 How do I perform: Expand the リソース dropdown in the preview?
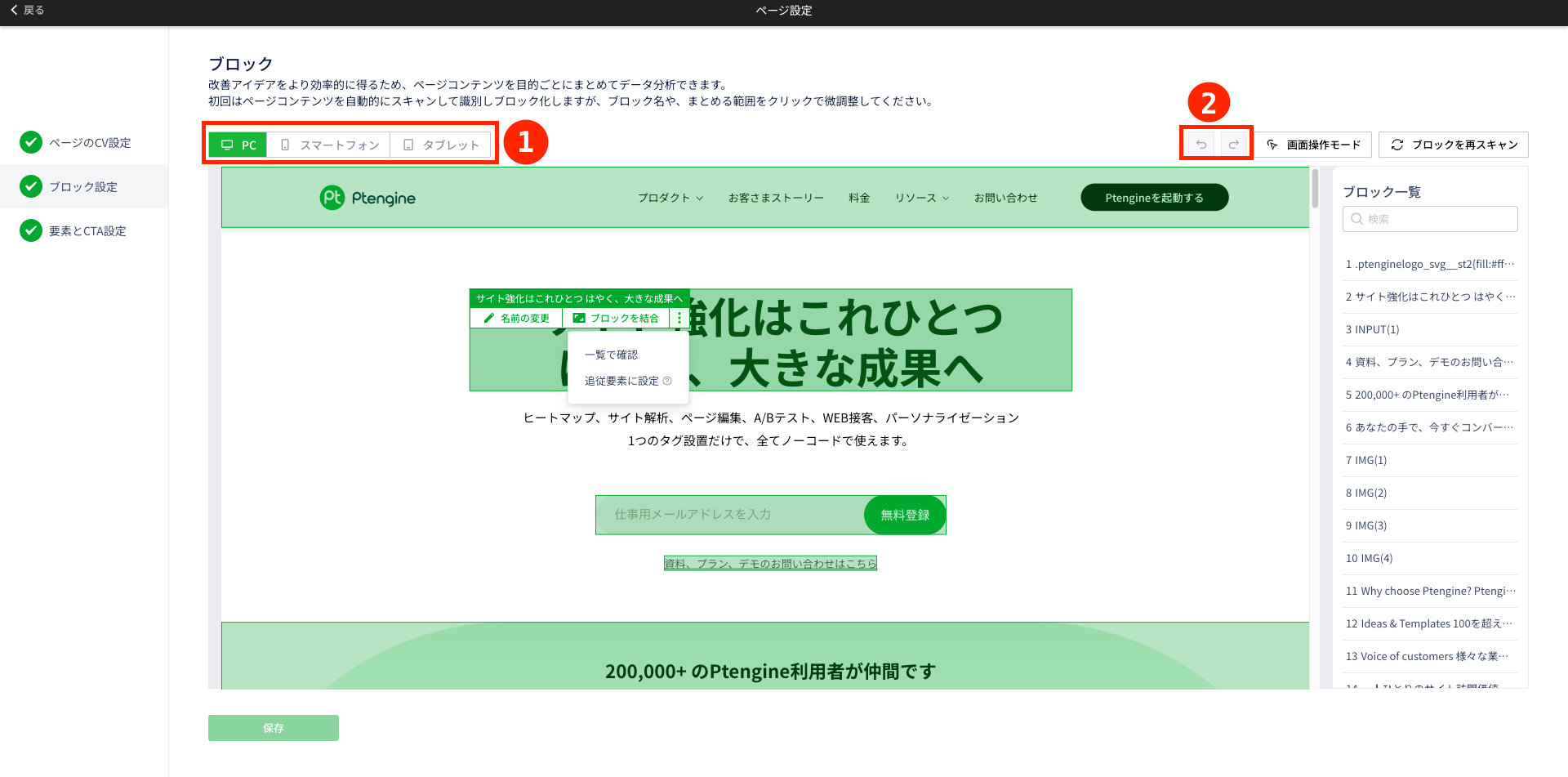921,198
